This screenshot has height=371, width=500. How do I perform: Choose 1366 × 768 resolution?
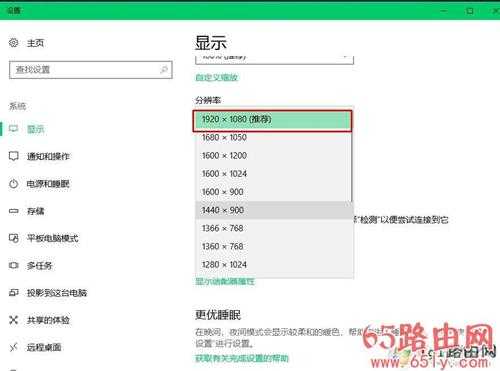click(x=274, y=228)
